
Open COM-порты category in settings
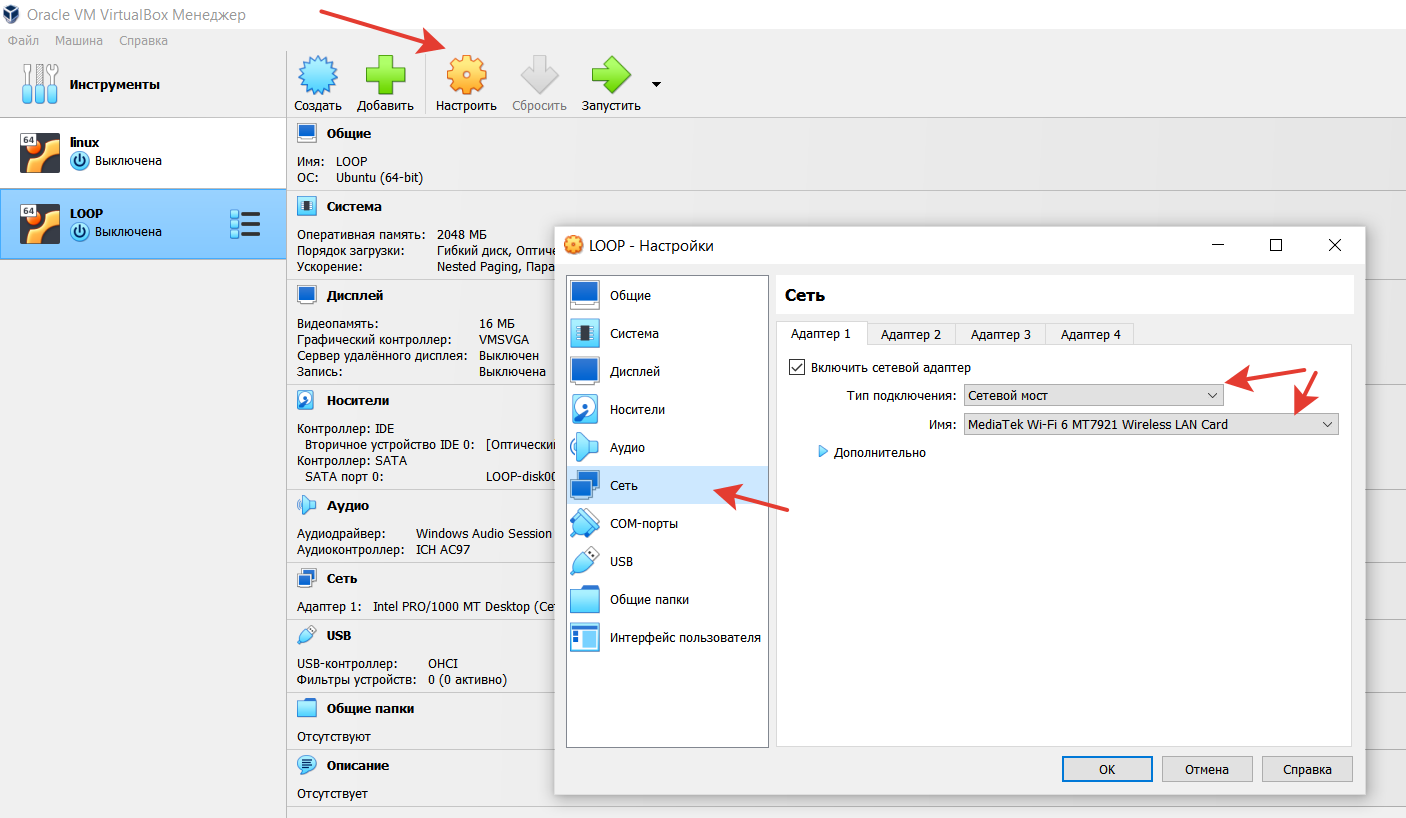(667, 523)
